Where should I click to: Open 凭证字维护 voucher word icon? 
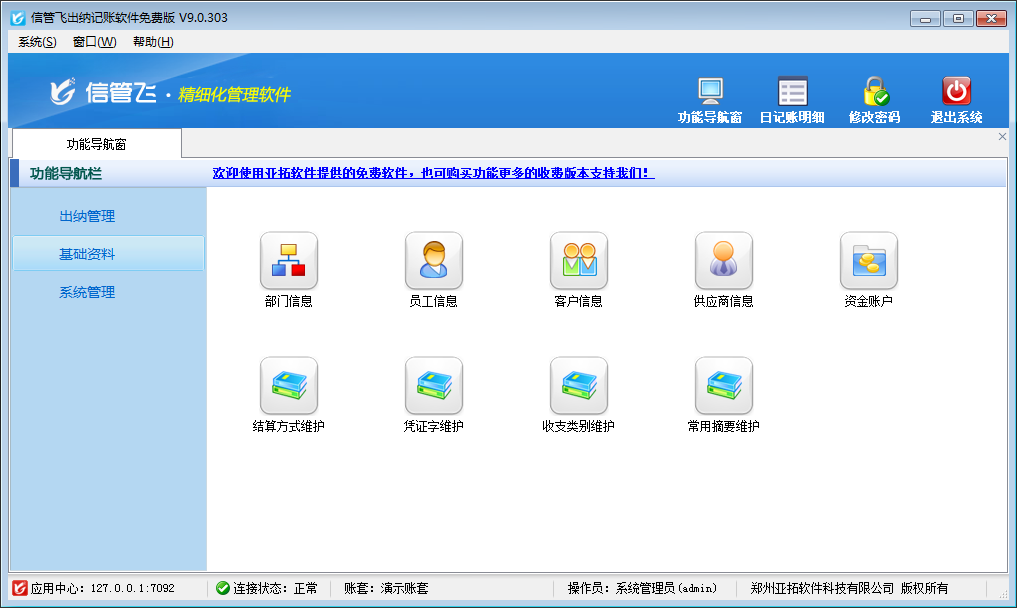(x=433, y=386)
